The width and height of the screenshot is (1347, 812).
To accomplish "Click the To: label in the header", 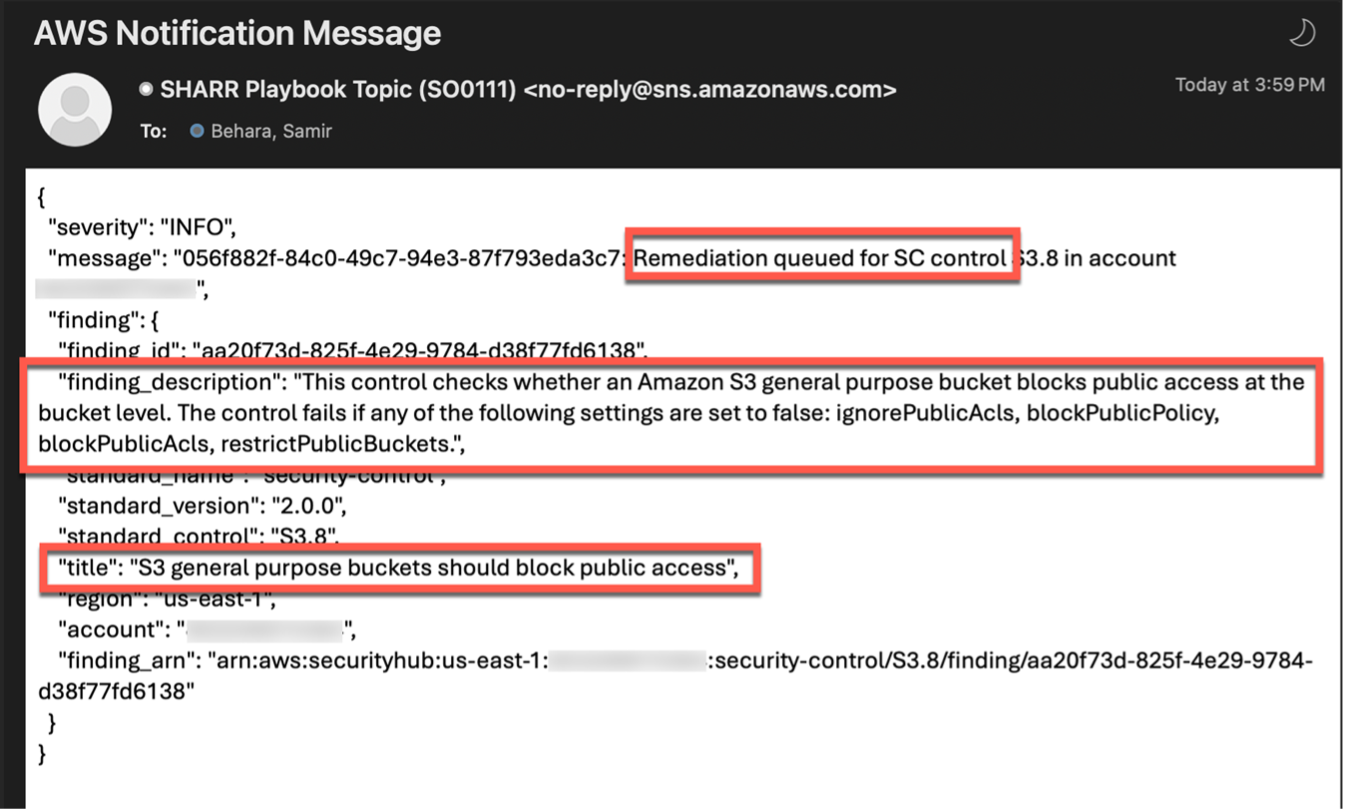I will tap(153, 130).
